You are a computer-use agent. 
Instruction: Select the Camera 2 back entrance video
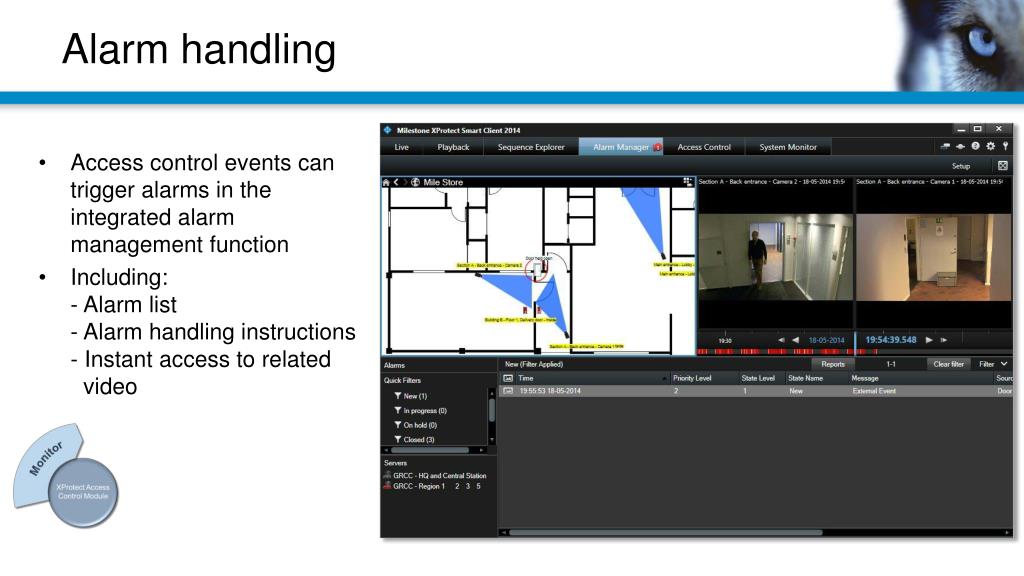(775, 257)
